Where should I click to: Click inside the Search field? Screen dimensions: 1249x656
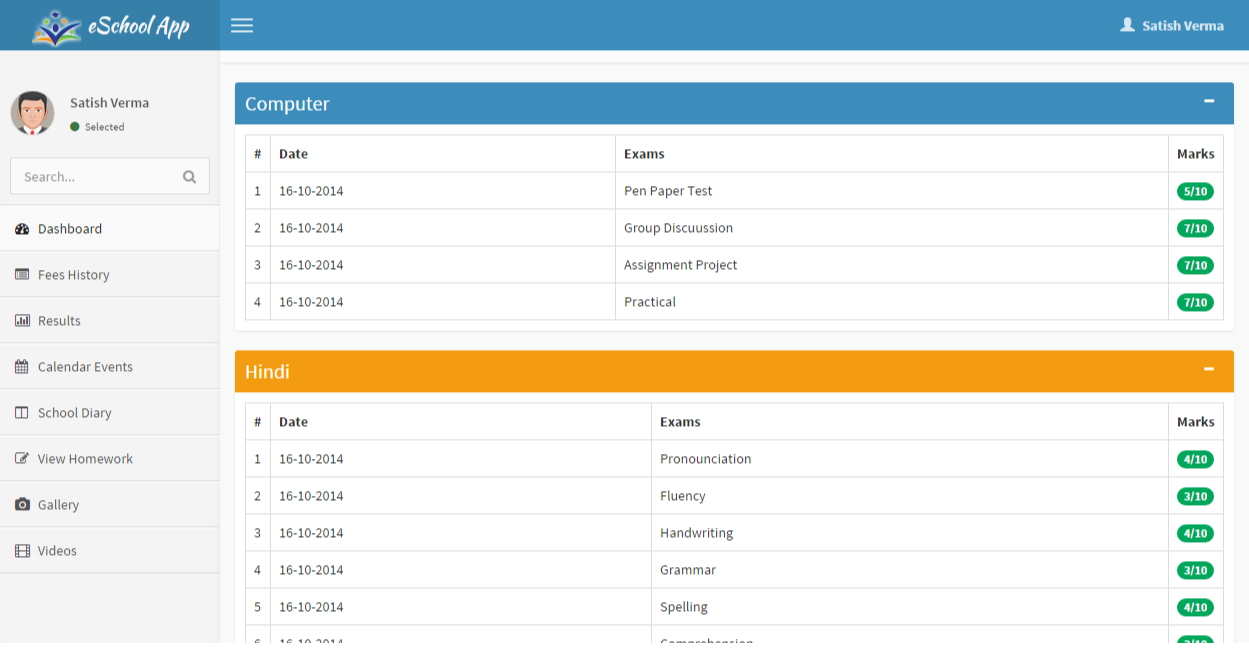[x=100, y=176]
